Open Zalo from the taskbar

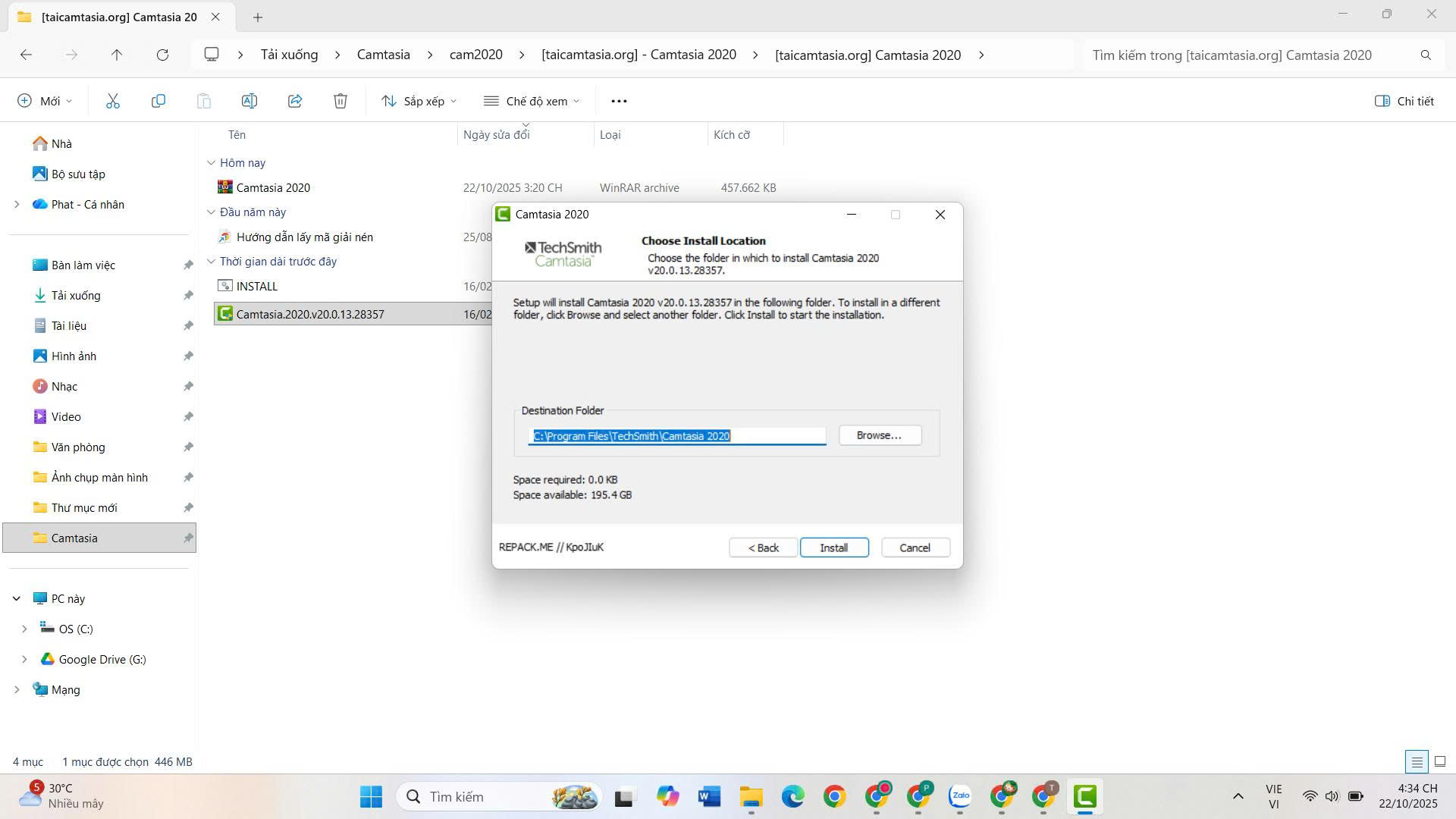click(960, 796)
